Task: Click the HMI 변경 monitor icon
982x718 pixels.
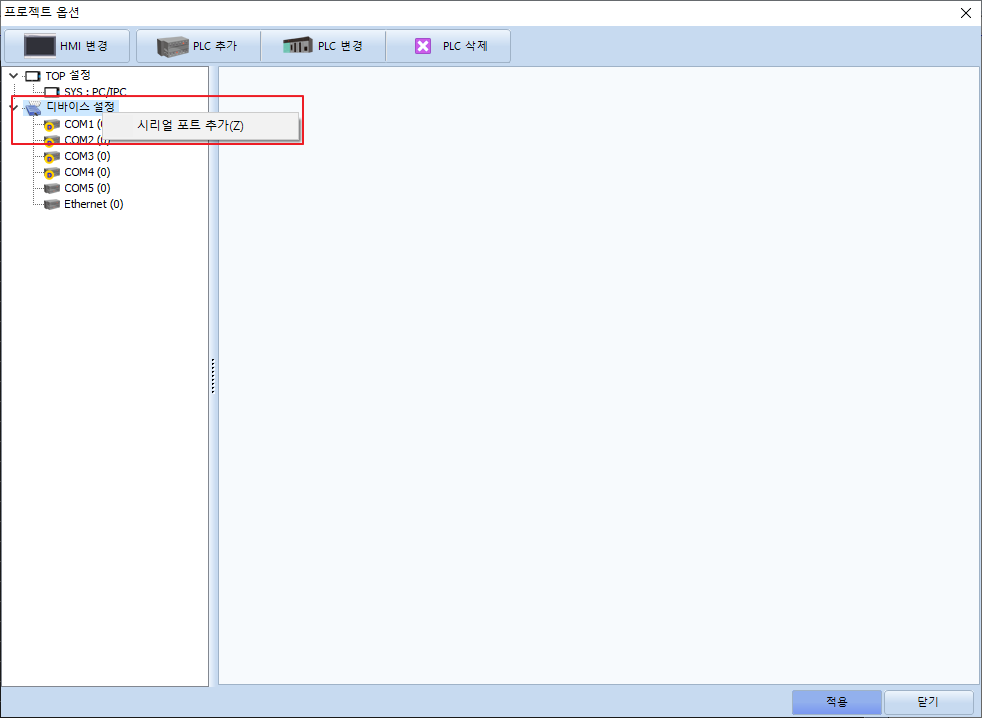Action: pyautogui.click(x=41, y=46)
